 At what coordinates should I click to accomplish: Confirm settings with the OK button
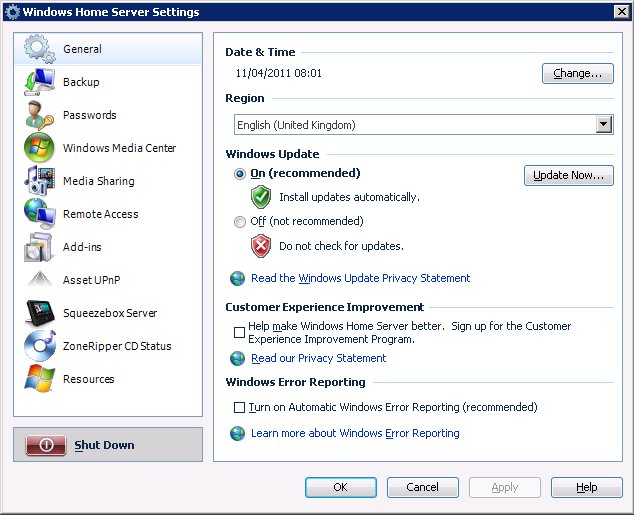click(340, 487)
